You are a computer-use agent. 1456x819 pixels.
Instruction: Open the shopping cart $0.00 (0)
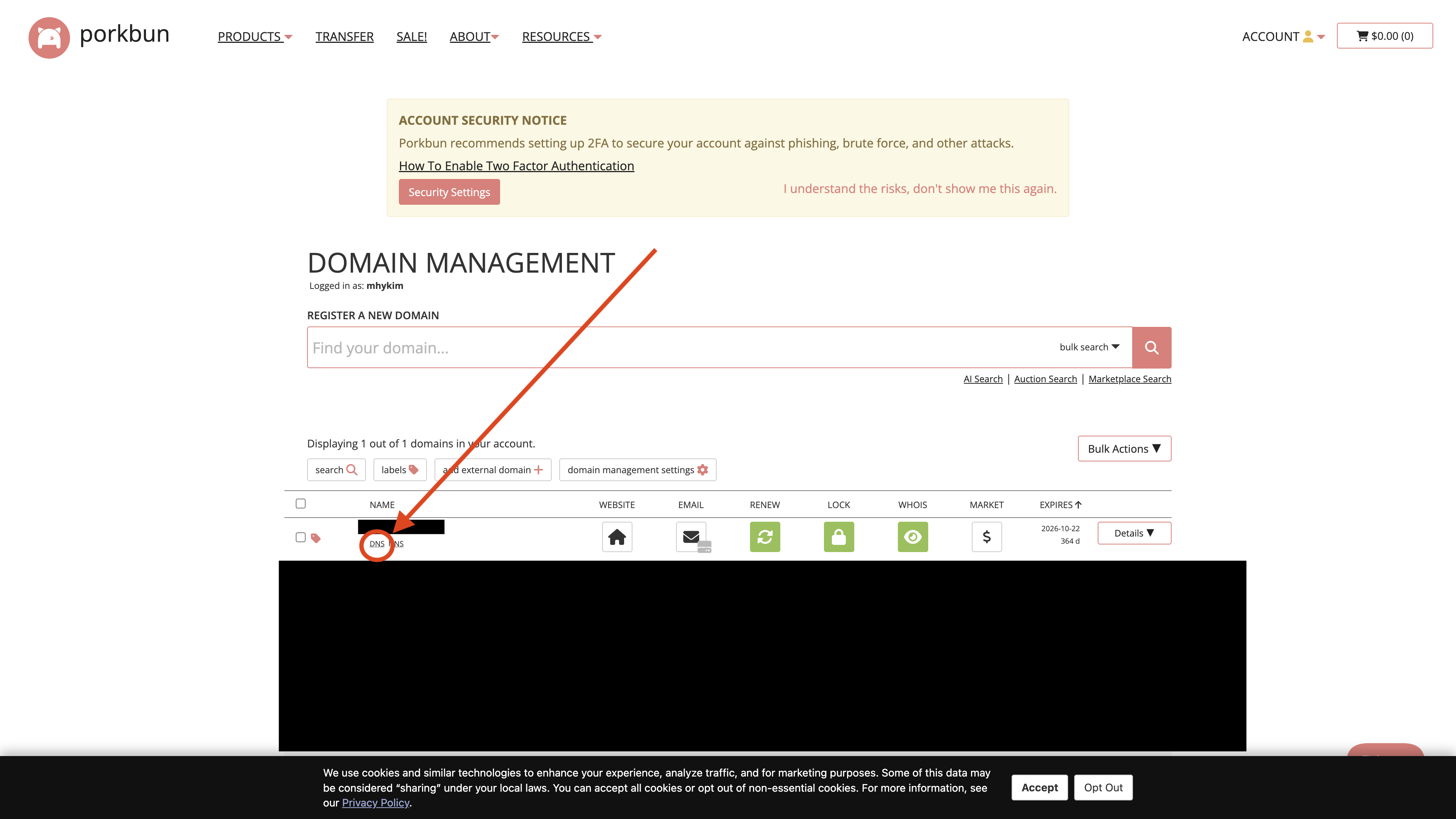(1385, 36)
